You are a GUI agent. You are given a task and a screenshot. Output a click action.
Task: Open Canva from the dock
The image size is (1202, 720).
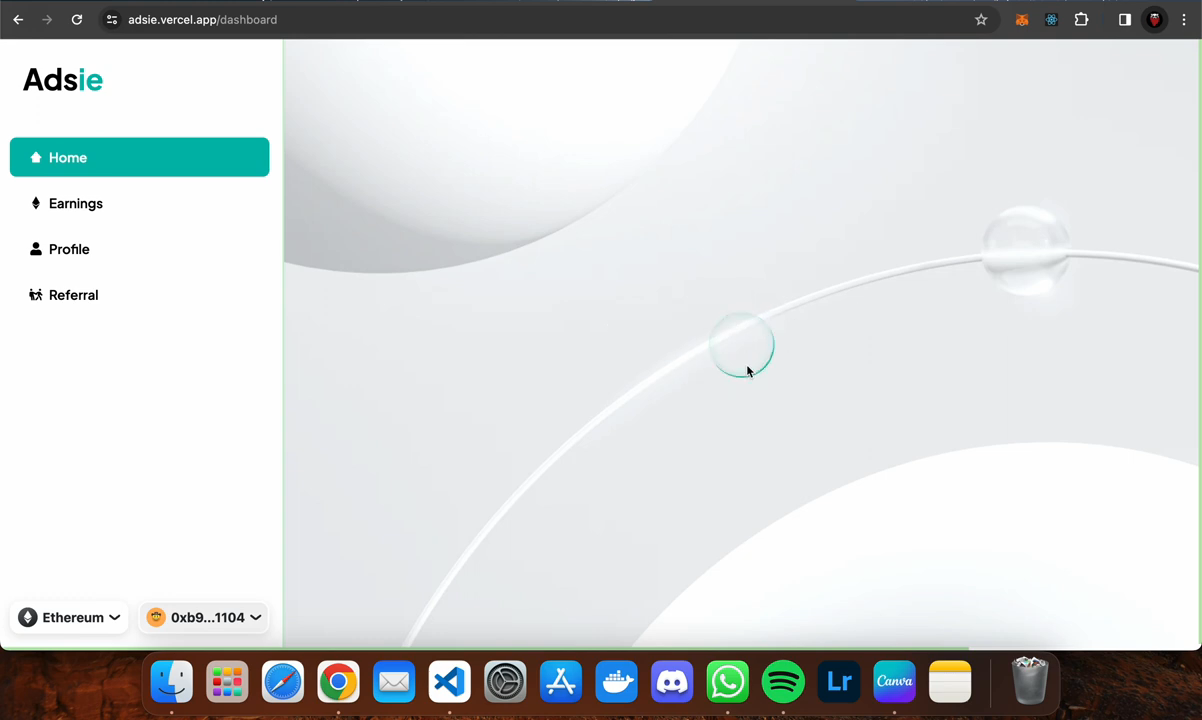pos(894,683)
